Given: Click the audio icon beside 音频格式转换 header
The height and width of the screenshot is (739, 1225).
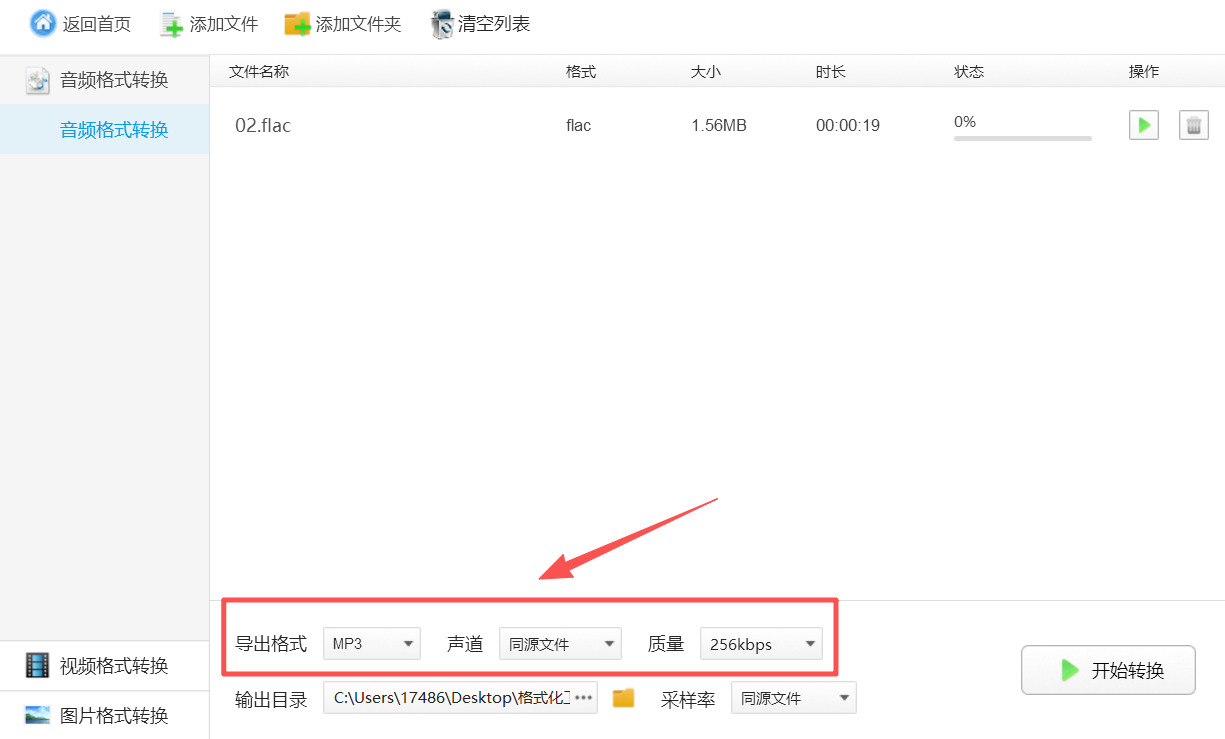Looking at the screenshot, I should pyautogui.click(x=38, y=81).
